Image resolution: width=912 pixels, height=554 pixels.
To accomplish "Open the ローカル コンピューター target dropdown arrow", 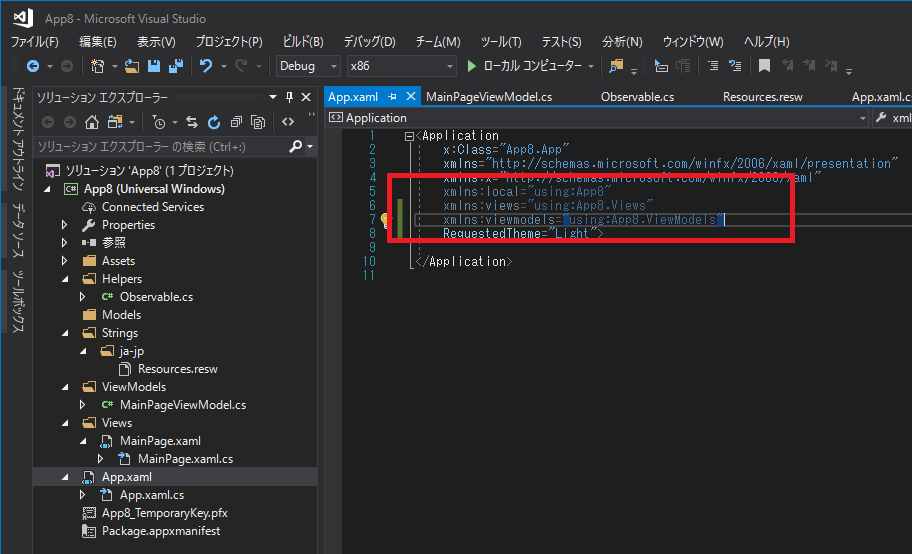I will (x=591, y=66).
